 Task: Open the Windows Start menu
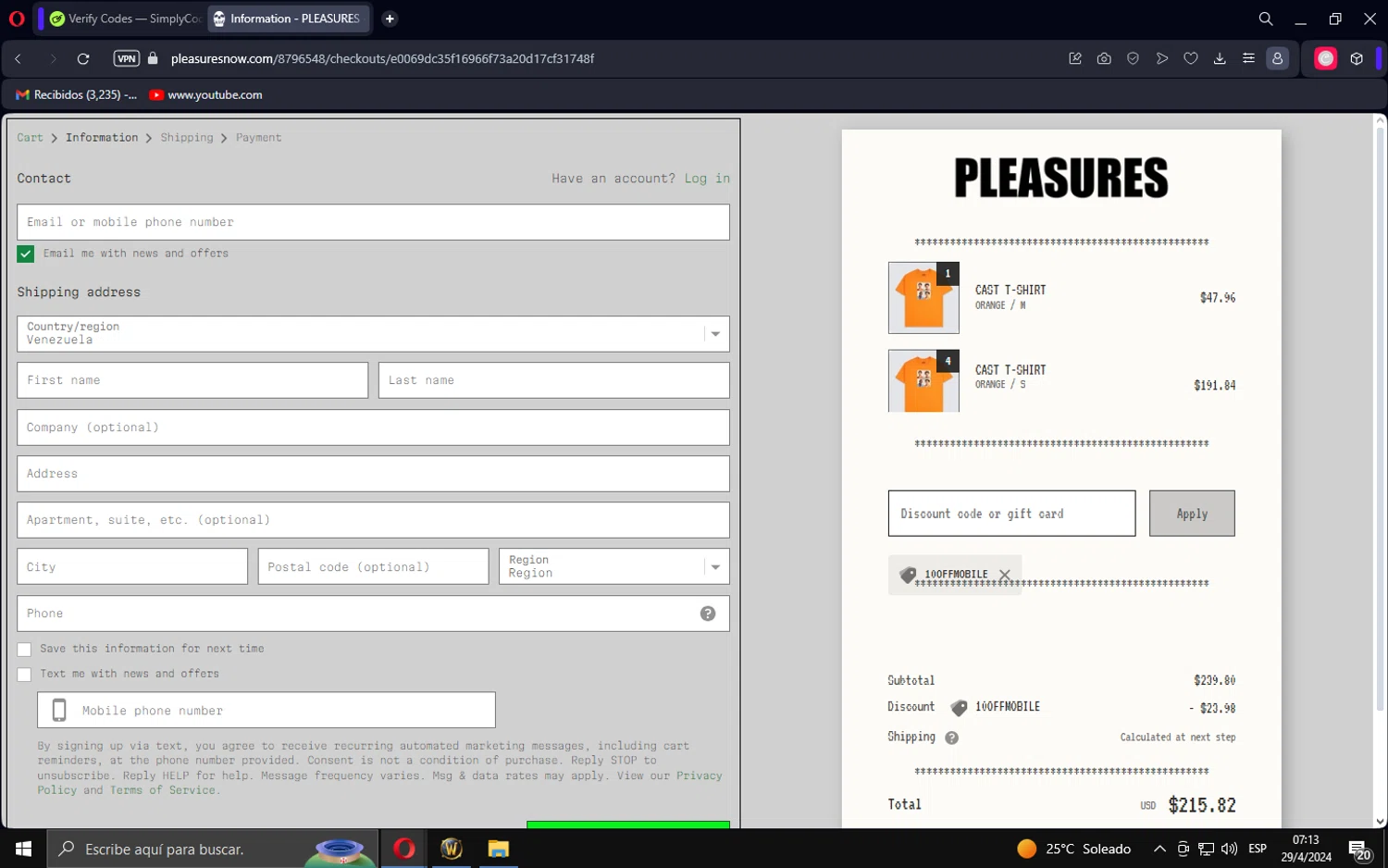(23, 849)
